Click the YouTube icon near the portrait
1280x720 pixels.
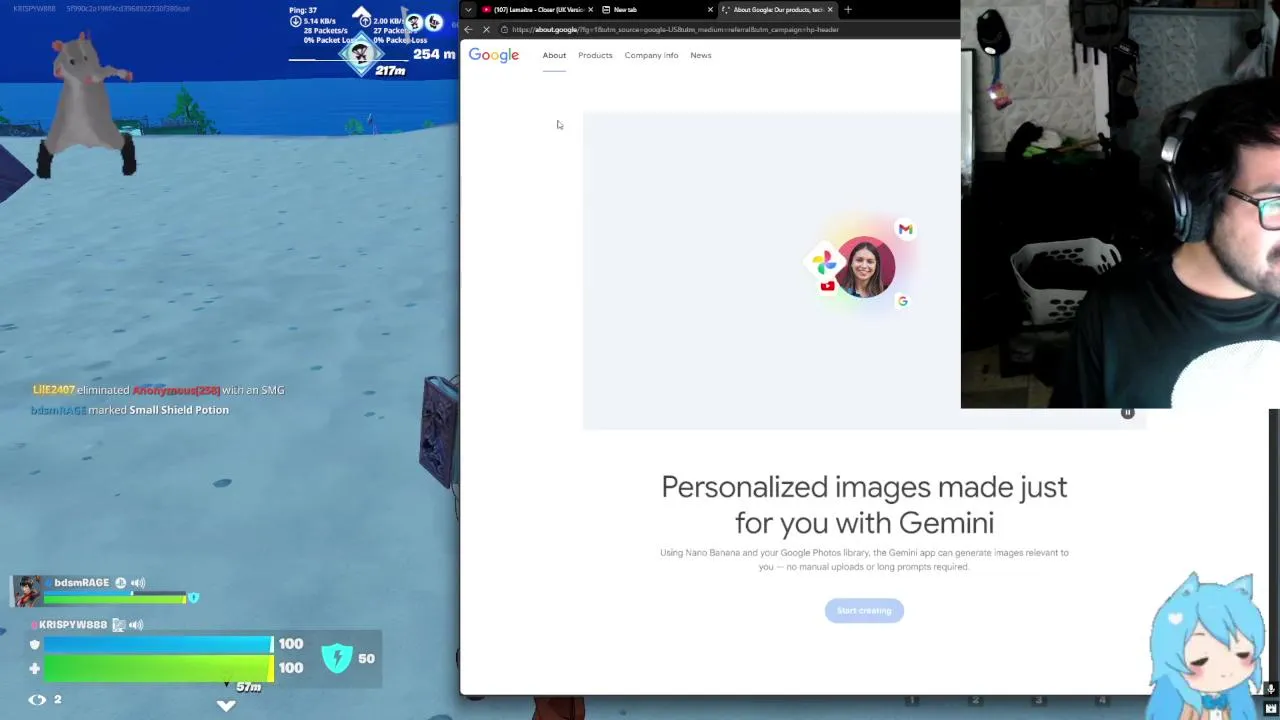[827, 287]
